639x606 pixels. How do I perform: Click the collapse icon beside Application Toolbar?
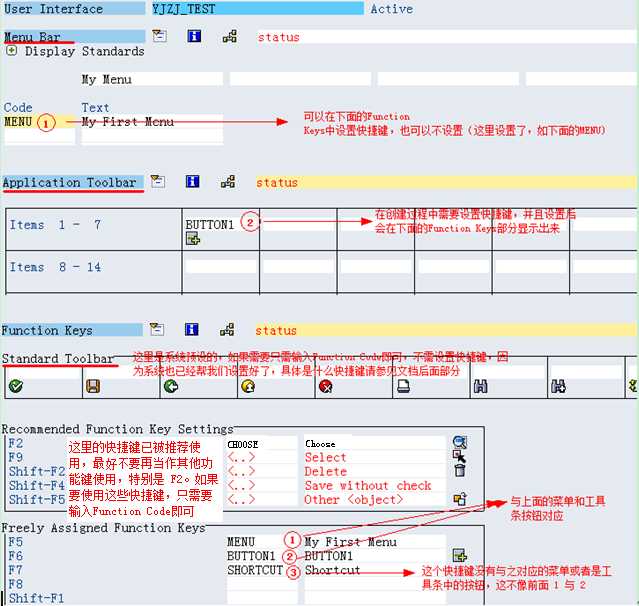coord(159,182)
